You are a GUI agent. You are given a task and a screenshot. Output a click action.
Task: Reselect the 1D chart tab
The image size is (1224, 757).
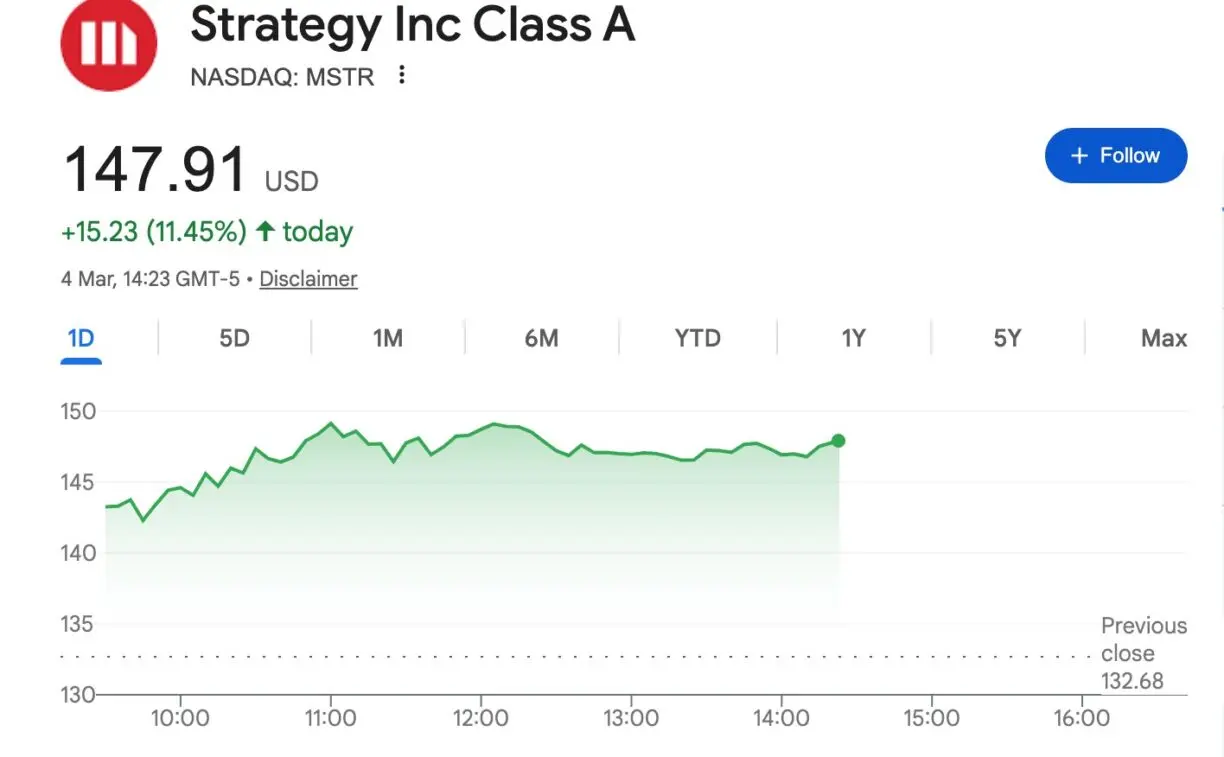point(81,338)
